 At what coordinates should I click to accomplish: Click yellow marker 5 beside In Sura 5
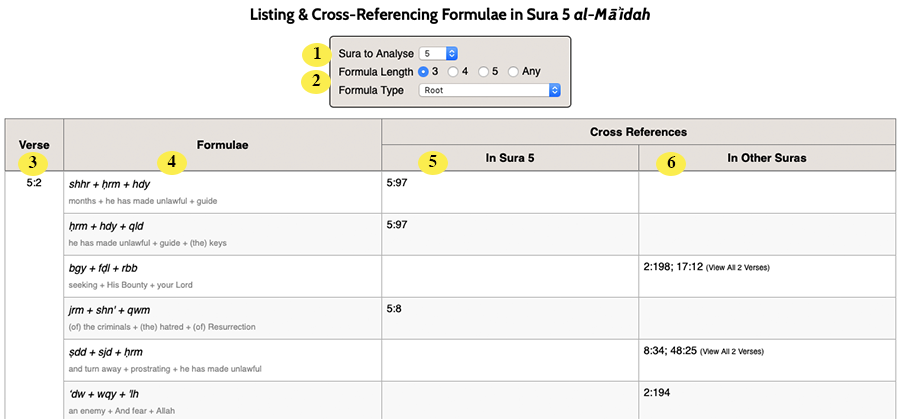(433, 162)
